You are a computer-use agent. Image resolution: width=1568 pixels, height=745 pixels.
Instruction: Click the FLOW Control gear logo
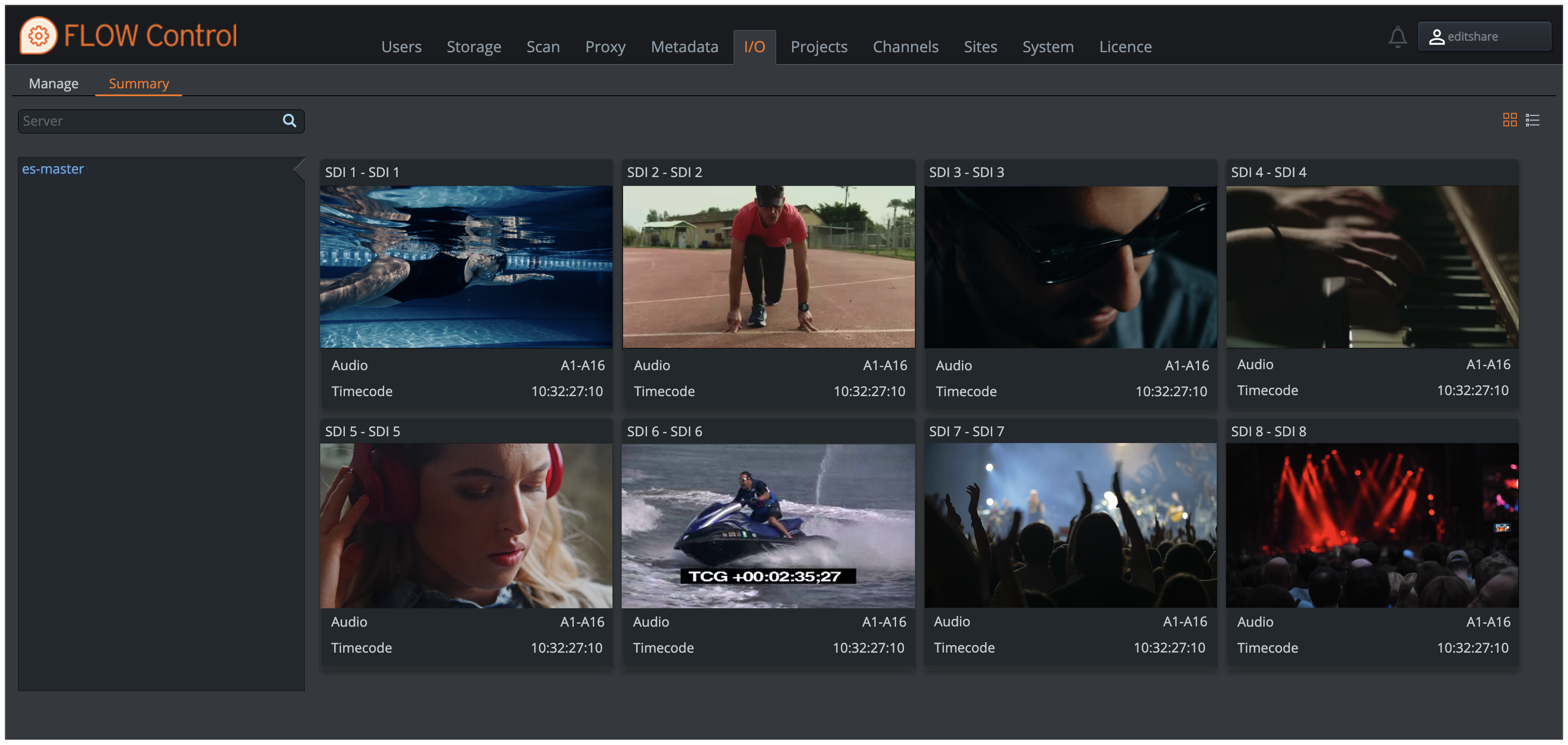coord(38,35)
